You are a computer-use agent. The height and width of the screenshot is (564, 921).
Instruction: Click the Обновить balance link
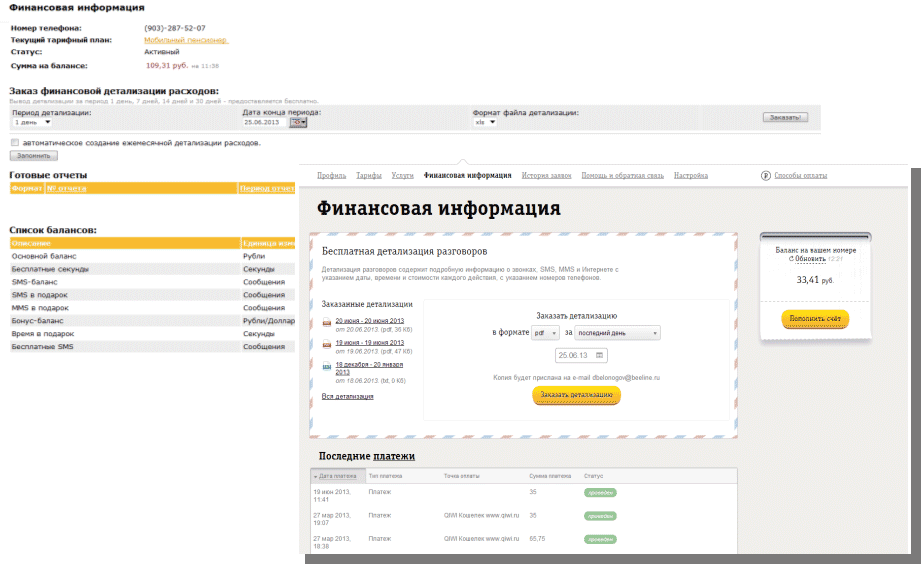coord(811,259)
